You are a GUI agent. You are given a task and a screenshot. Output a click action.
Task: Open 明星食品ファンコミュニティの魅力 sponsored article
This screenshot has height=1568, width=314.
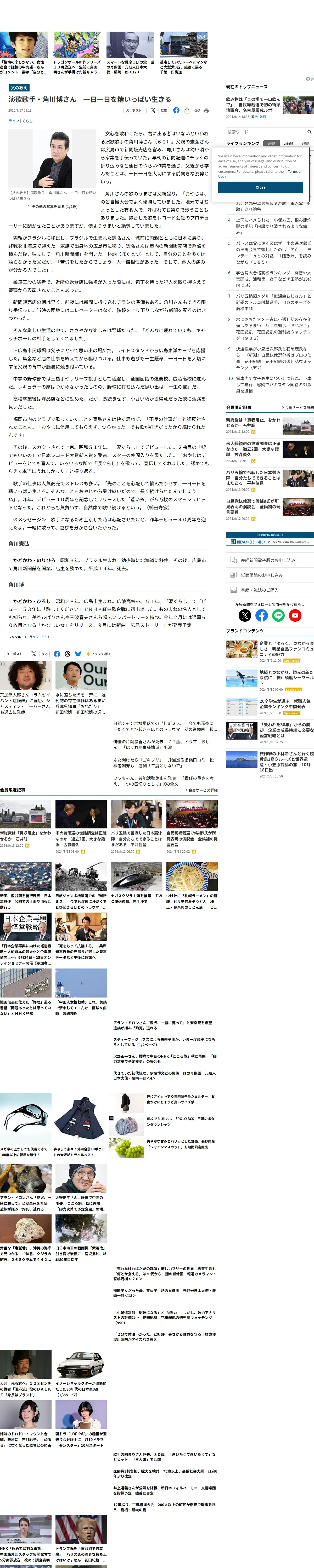tap(287, 649)
